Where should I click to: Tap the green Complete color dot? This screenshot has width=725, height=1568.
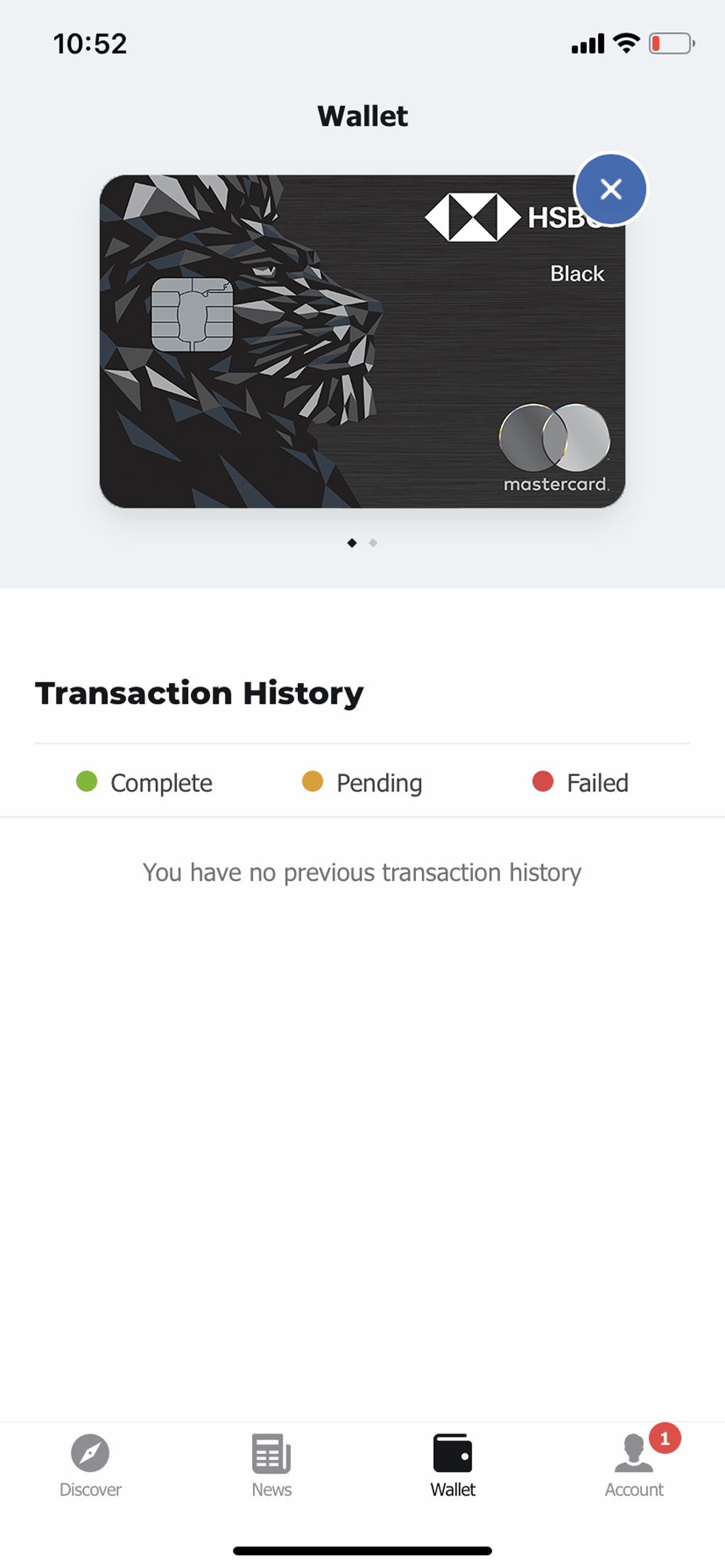click(x=87, y=781)
